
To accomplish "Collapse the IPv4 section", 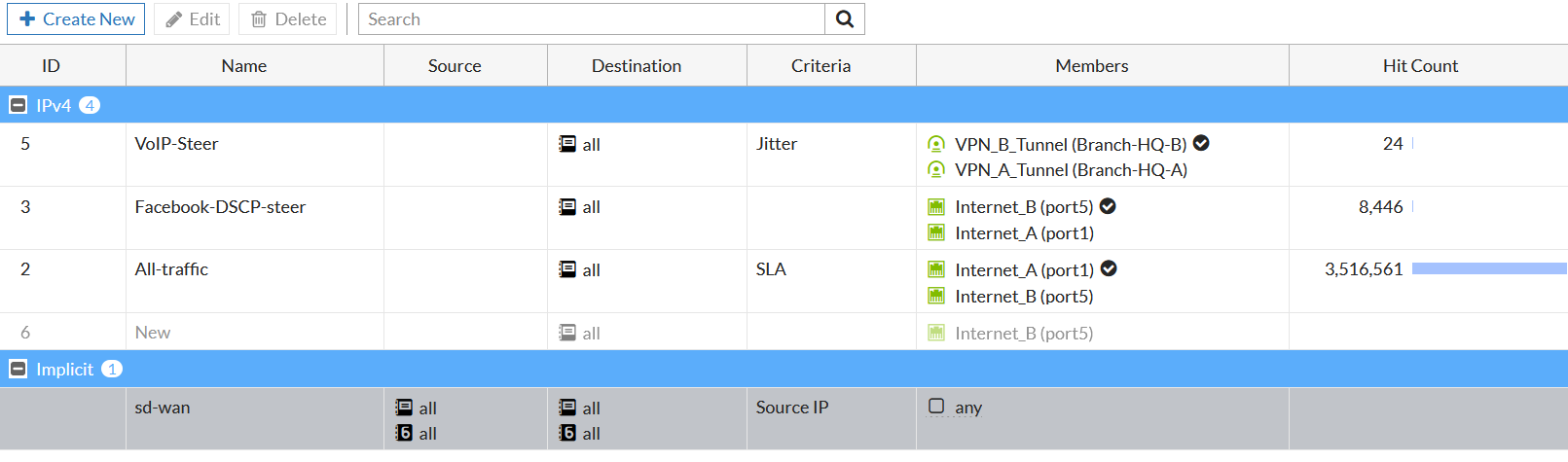I will (18, 105).
